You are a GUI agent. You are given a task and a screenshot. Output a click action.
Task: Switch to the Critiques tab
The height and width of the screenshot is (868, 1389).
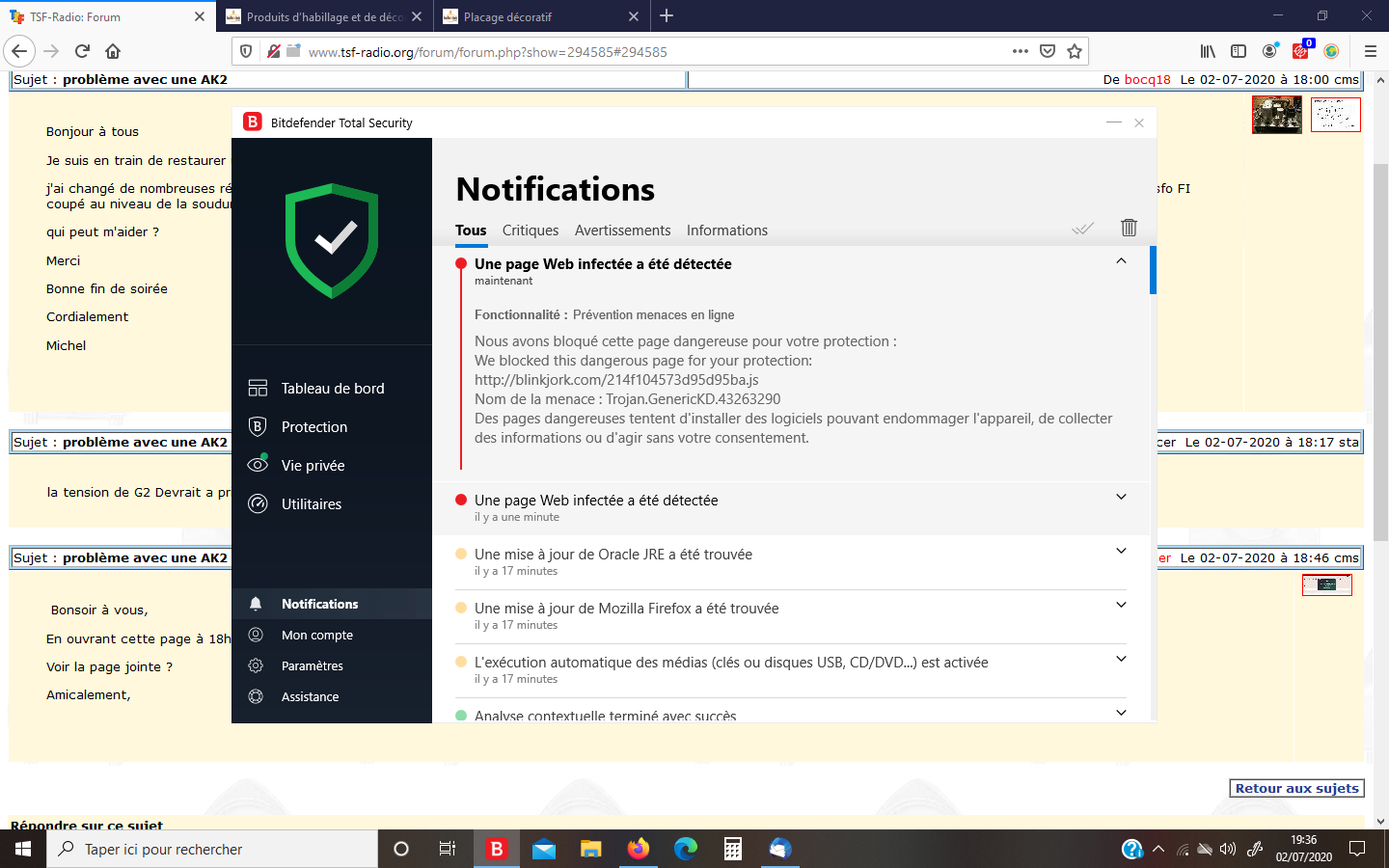pos(531,230)
